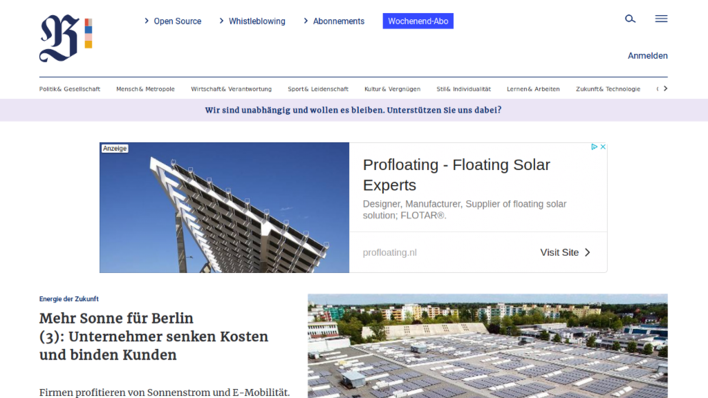The height and width of the screenshot is (398, 708).
Task: Go to Kultur & Vergnügen section
Action: 392,89
